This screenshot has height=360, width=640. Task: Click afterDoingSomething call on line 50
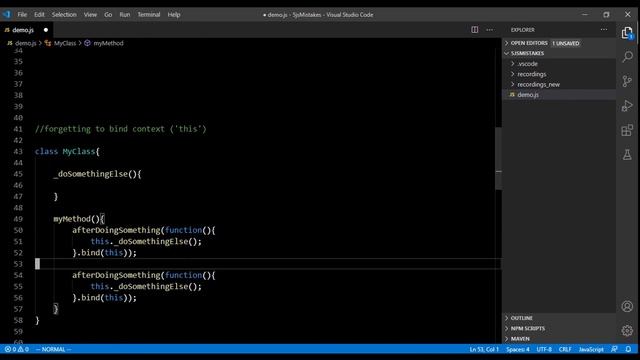pyautogui.click(x=116, y=230)
